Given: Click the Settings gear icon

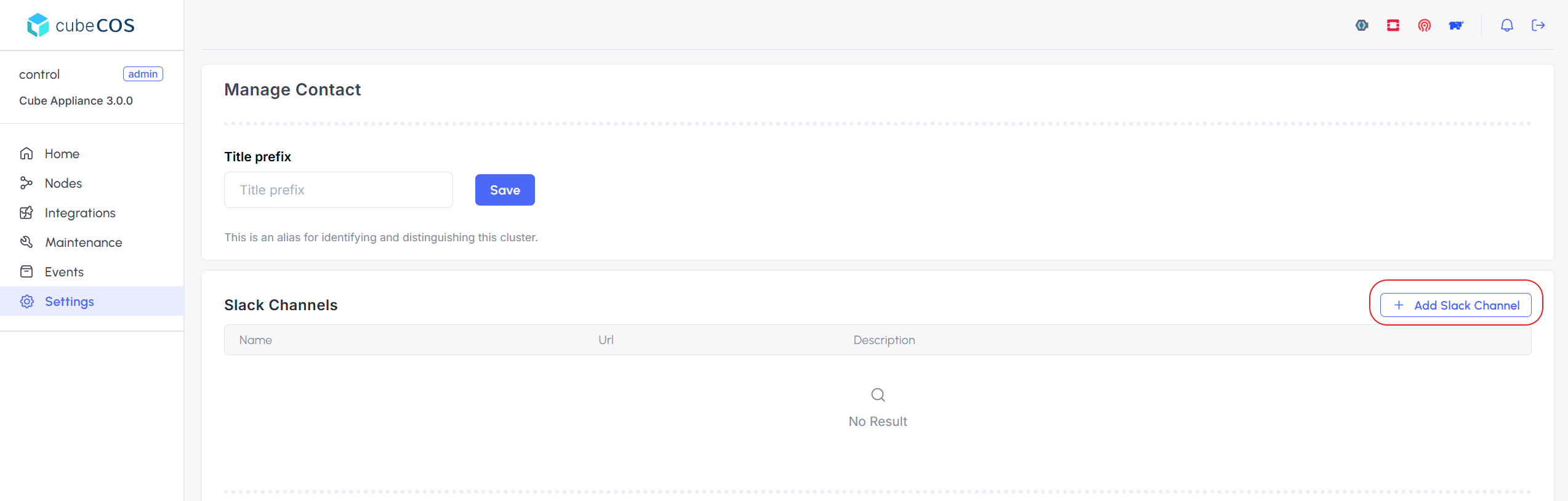Looking at the screenshot, I should [26, 301].
